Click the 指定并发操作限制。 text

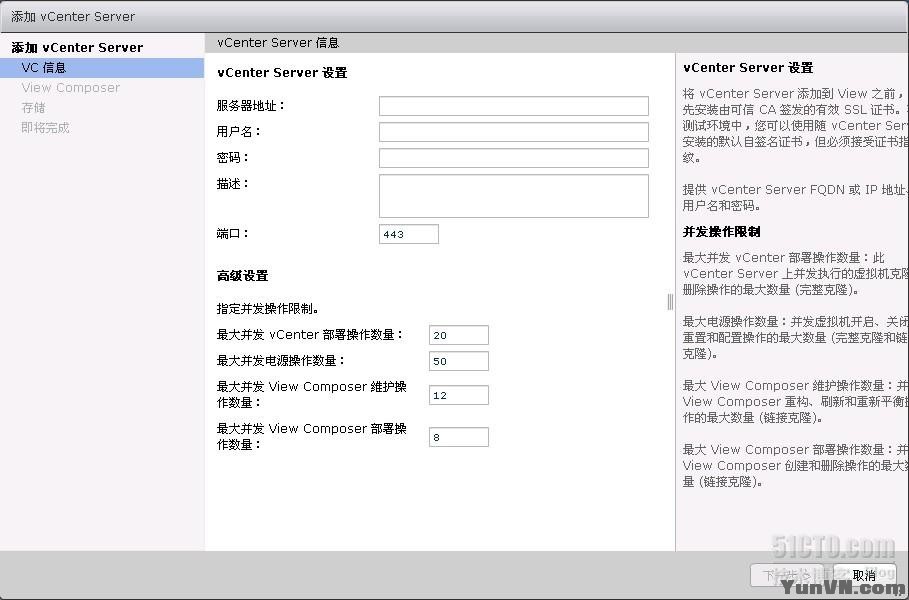pyautogui.click(x=268, y=309)
